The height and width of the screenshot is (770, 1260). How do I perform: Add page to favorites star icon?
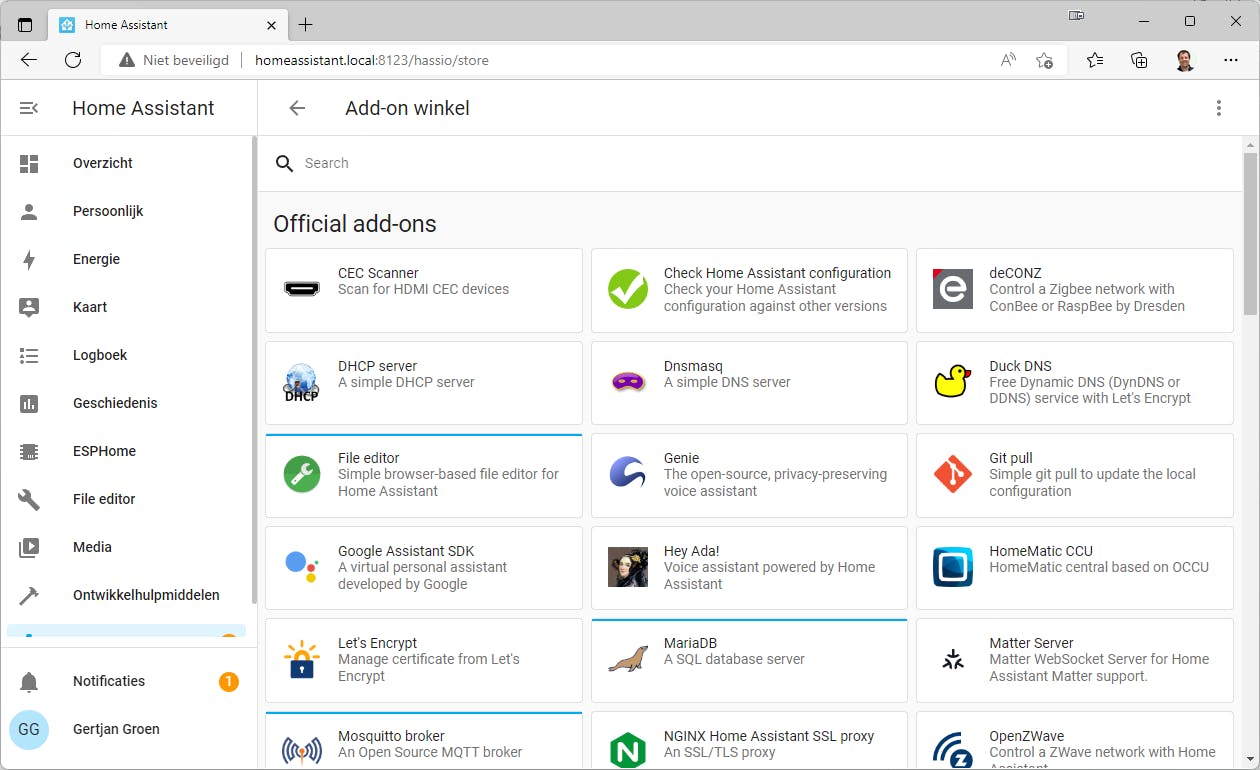(1044, 60)
